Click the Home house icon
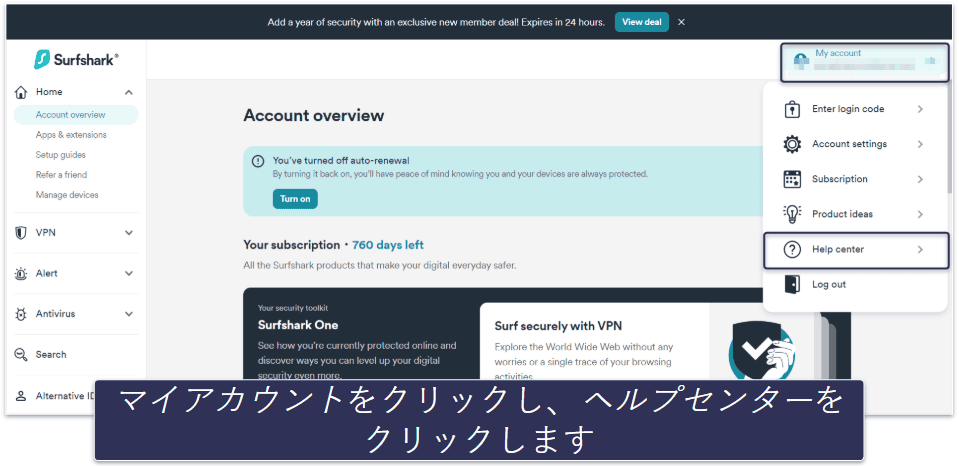Image resolution: width=959 pixels, height=466 pixels. pos(21,92)
